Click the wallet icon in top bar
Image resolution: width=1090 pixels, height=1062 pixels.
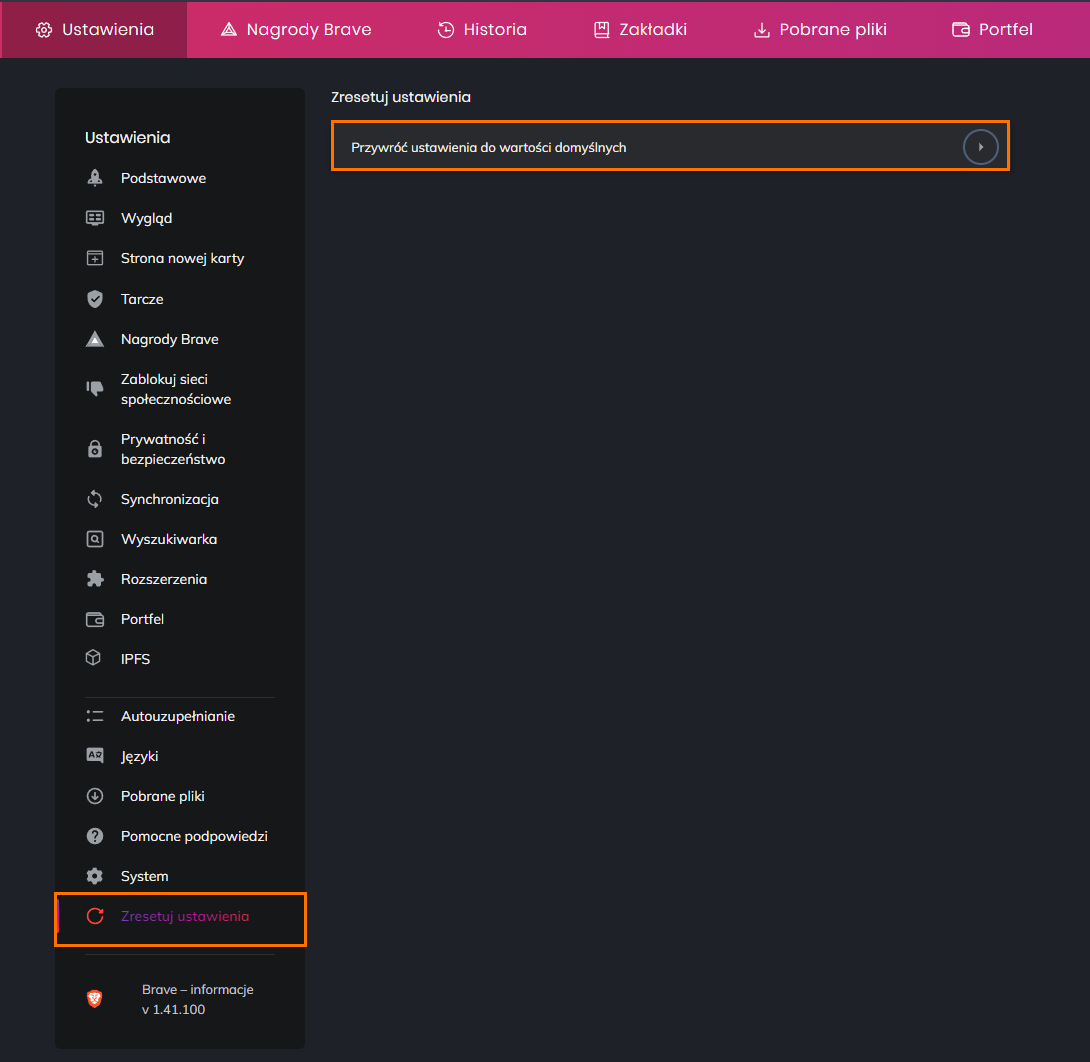click(x=961, y=30)
